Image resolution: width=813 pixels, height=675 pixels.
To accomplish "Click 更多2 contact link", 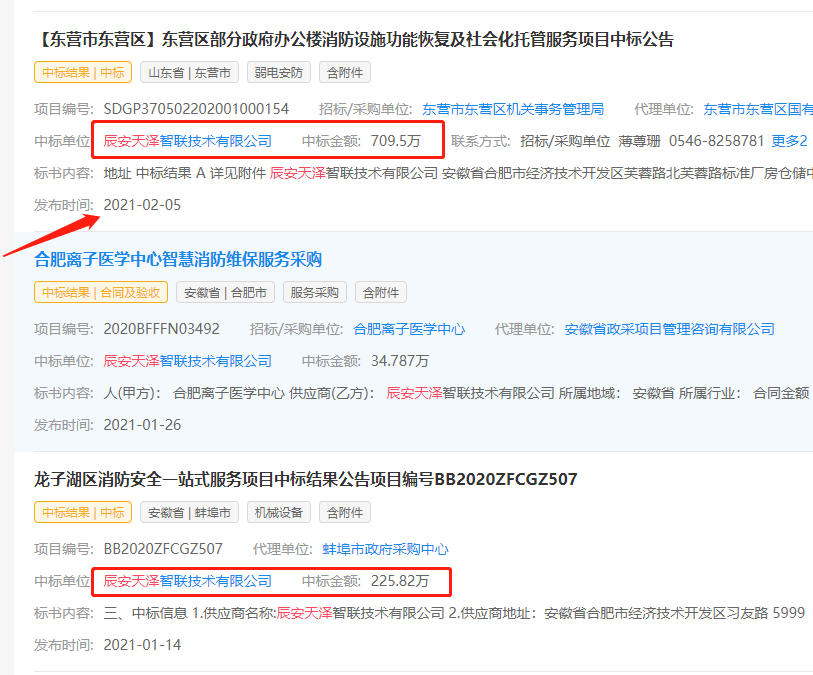I will click(789, 141).
